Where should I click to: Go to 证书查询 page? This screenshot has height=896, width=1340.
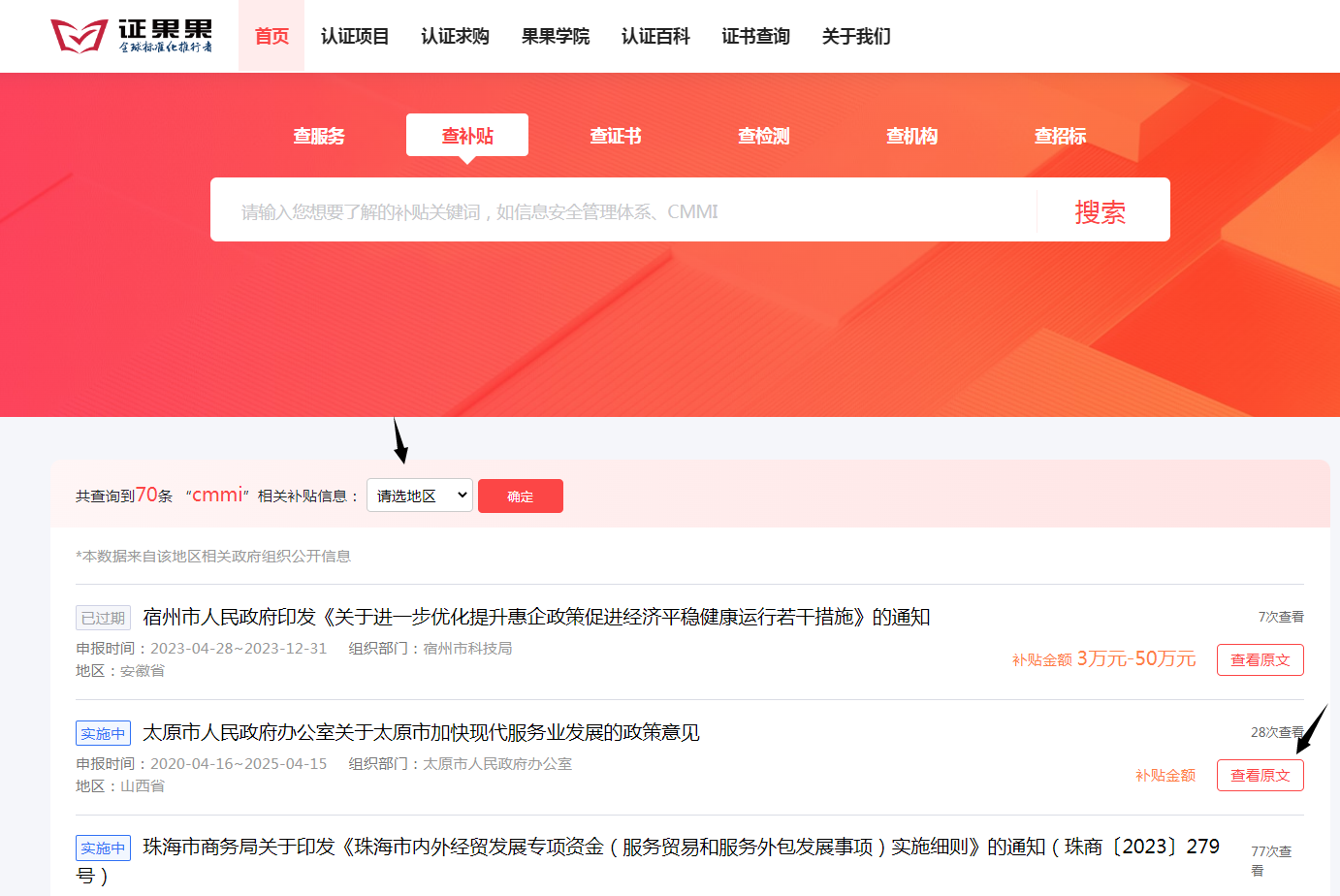[755, 37]
